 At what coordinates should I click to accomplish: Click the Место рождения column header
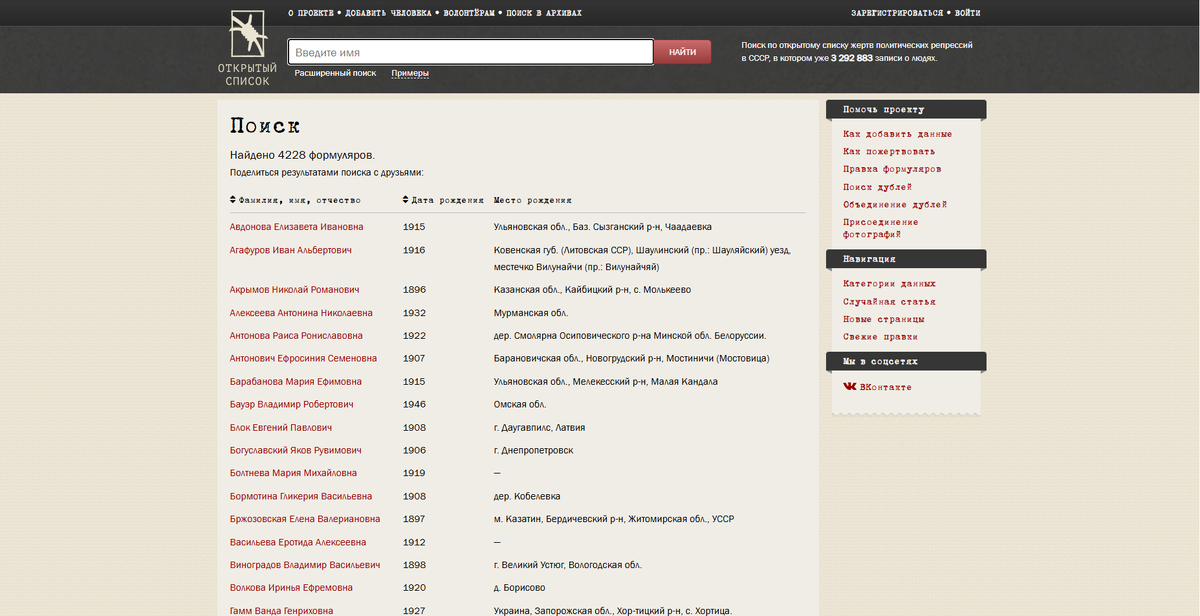click(533, 200)
